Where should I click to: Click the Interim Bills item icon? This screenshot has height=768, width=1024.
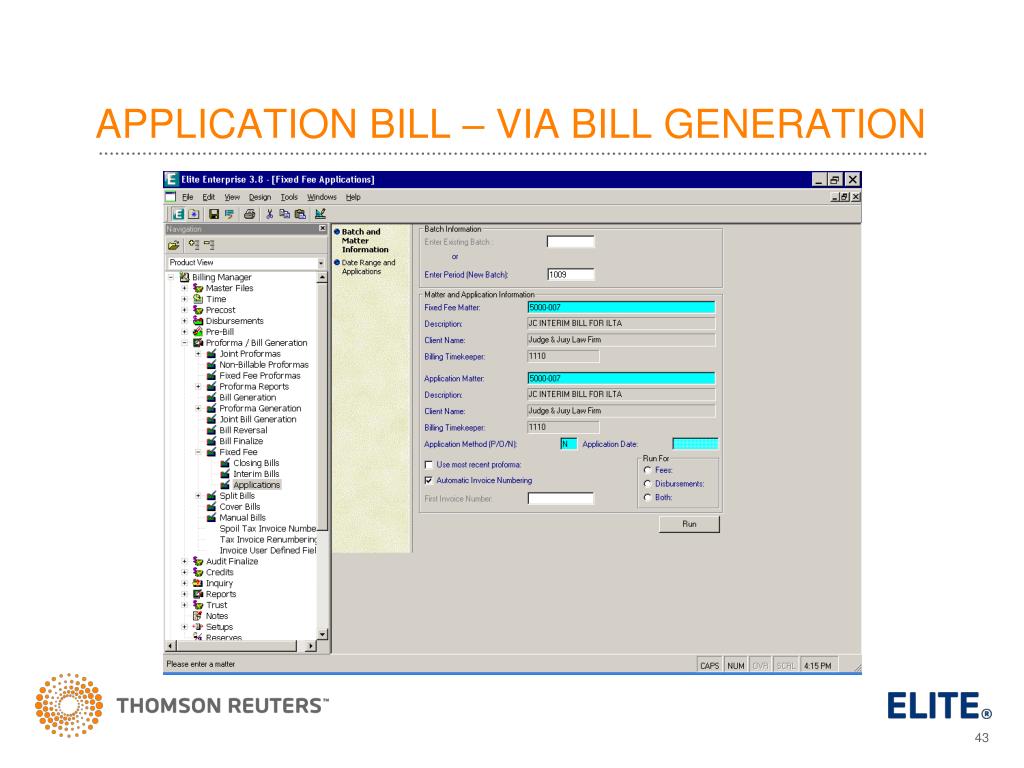pos(225,474)
